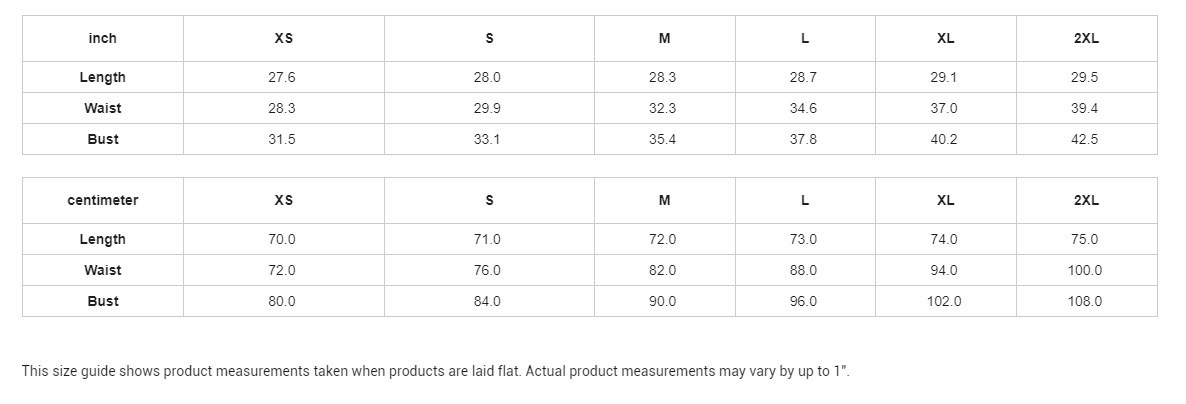Click the XS header in inch table
The height and width of the screenshot is (404, 1186).
pos(283,38)
